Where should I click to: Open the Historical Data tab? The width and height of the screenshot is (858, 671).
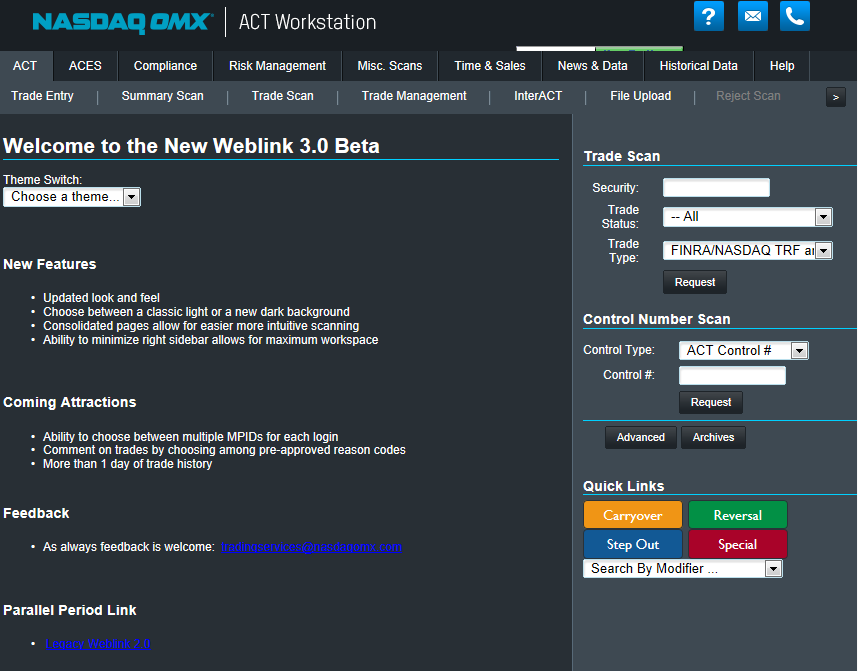point(699,66)
